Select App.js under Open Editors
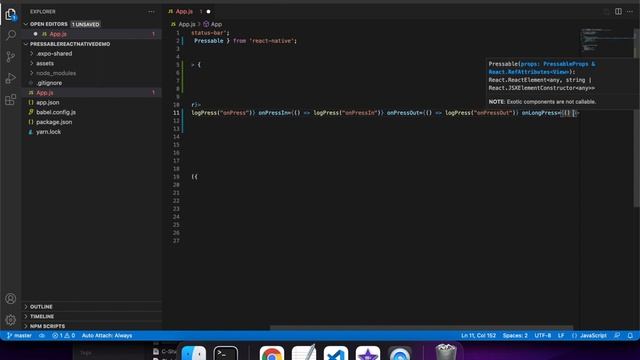 (x=92, y=34)
